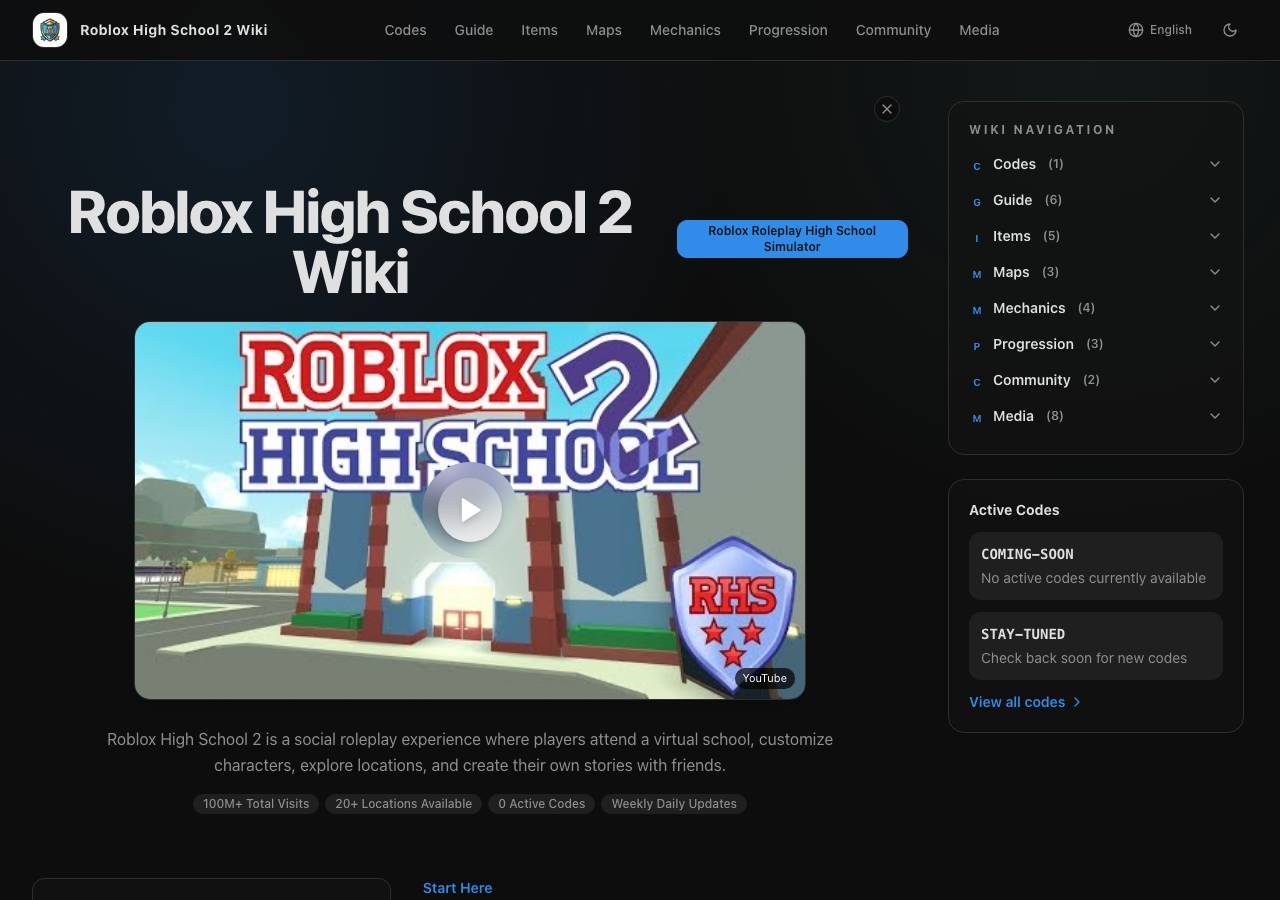Open Items in the top navigation
This screenshot has width=1280, height=900.
[539, 30]
